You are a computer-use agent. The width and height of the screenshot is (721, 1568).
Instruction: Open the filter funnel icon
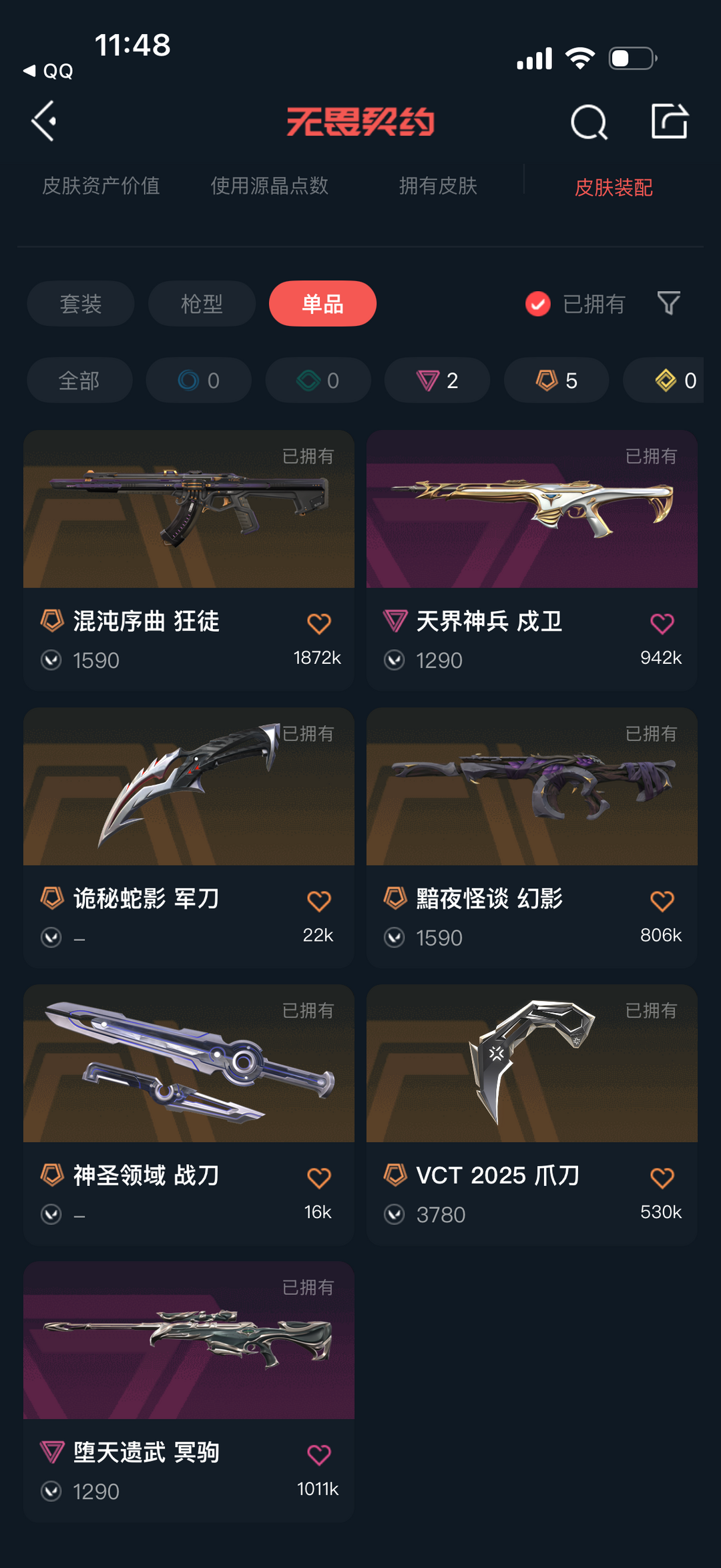[668, 303]
